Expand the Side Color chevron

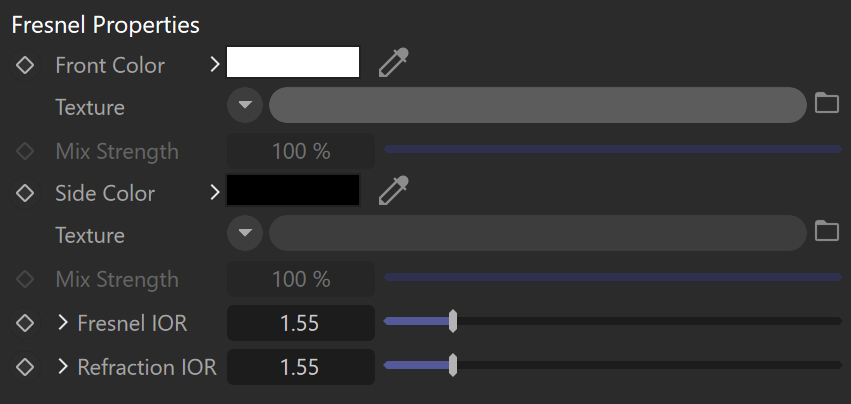point(215,192)
